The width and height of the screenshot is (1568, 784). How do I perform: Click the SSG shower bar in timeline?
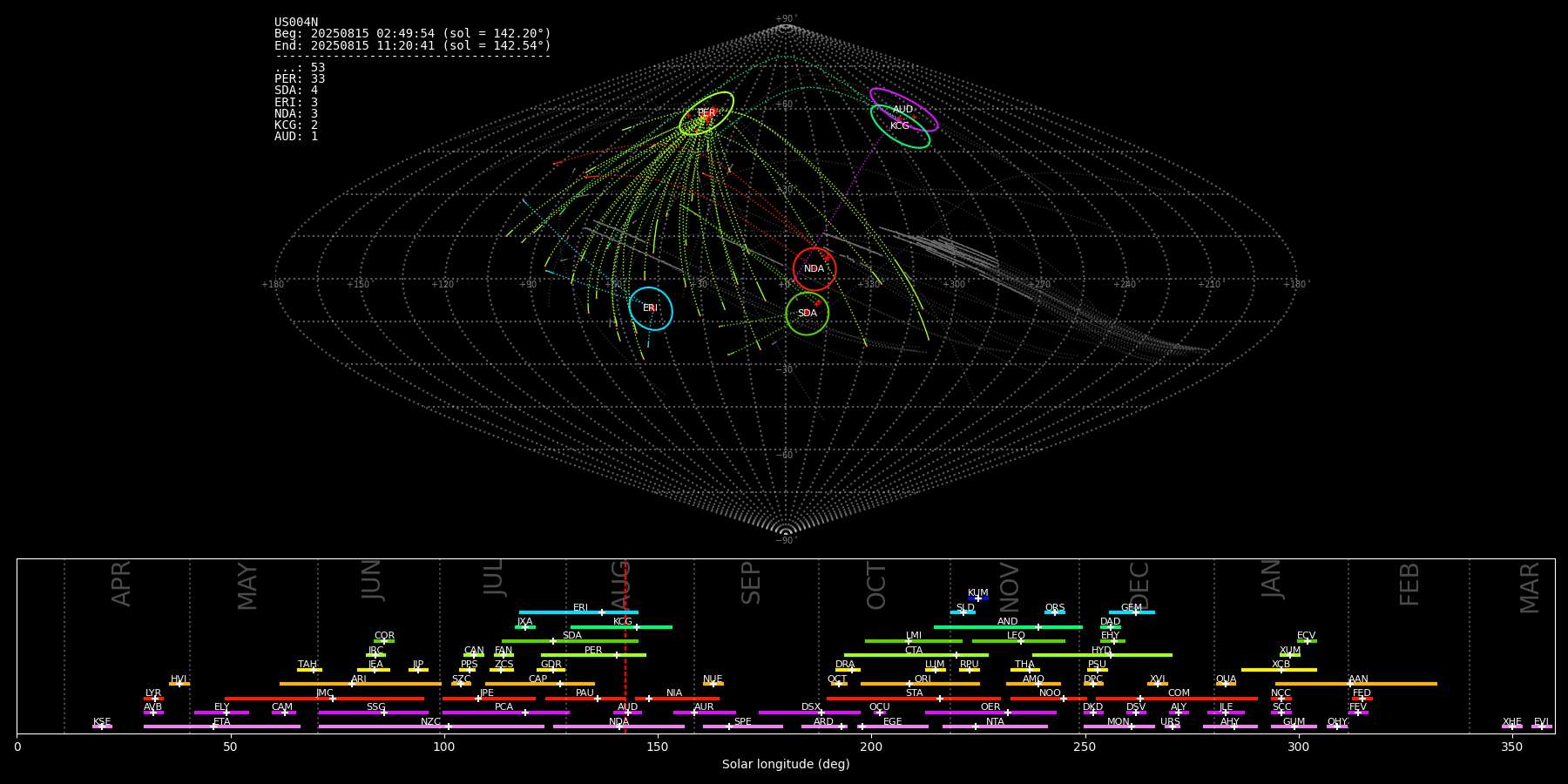pos(373,713)
